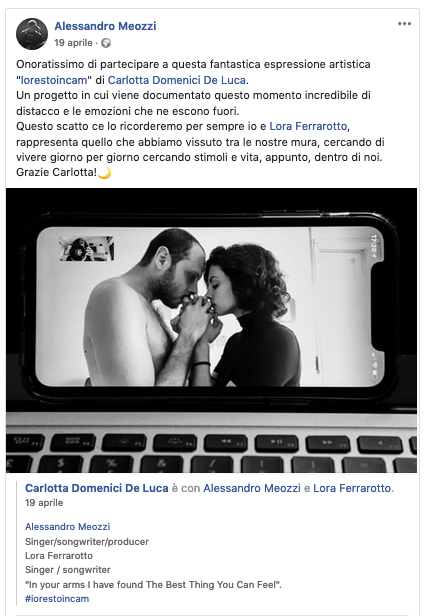Open Lora Ferrarotto link in post text
Screen dimensions: 427x616
pos(308,126)
